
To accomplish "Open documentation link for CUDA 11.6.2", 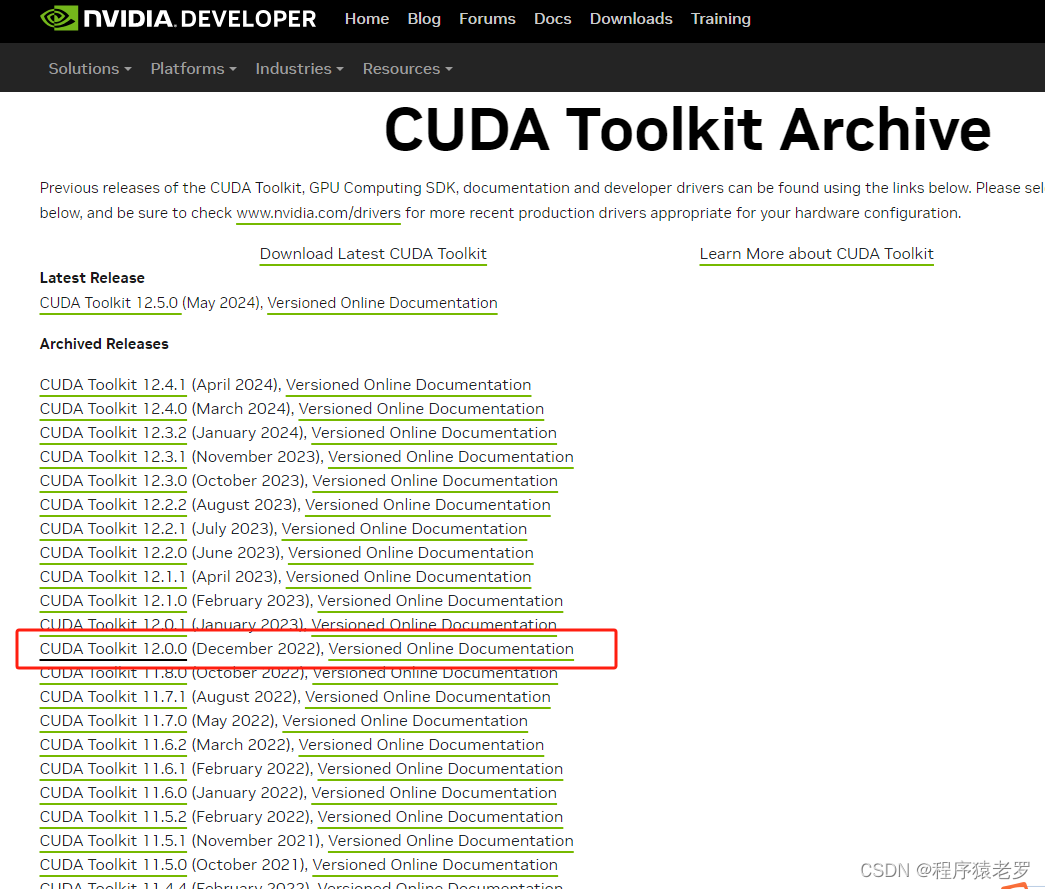I will [421, 745].
